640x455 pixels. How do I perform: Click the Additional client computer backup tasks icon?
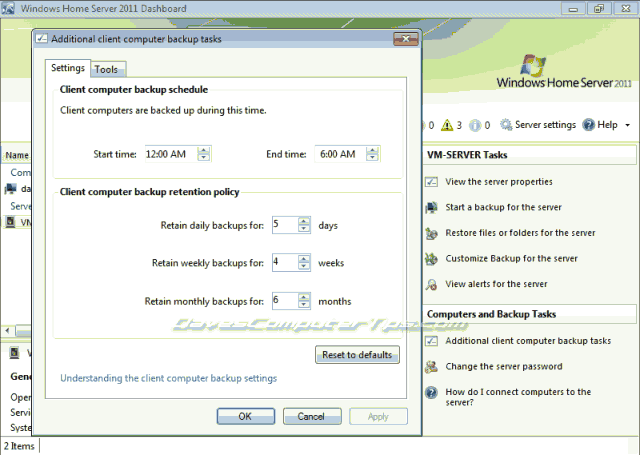tap(431, 341)
